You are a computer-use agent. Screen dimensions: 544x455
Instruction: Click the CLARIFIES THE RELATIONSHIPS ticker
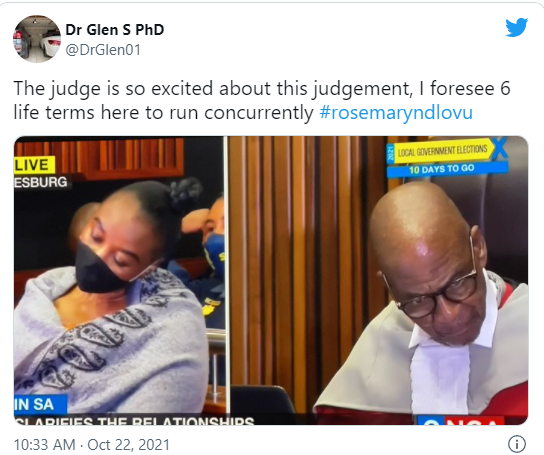pyautogui.click(x=134, y=420)
